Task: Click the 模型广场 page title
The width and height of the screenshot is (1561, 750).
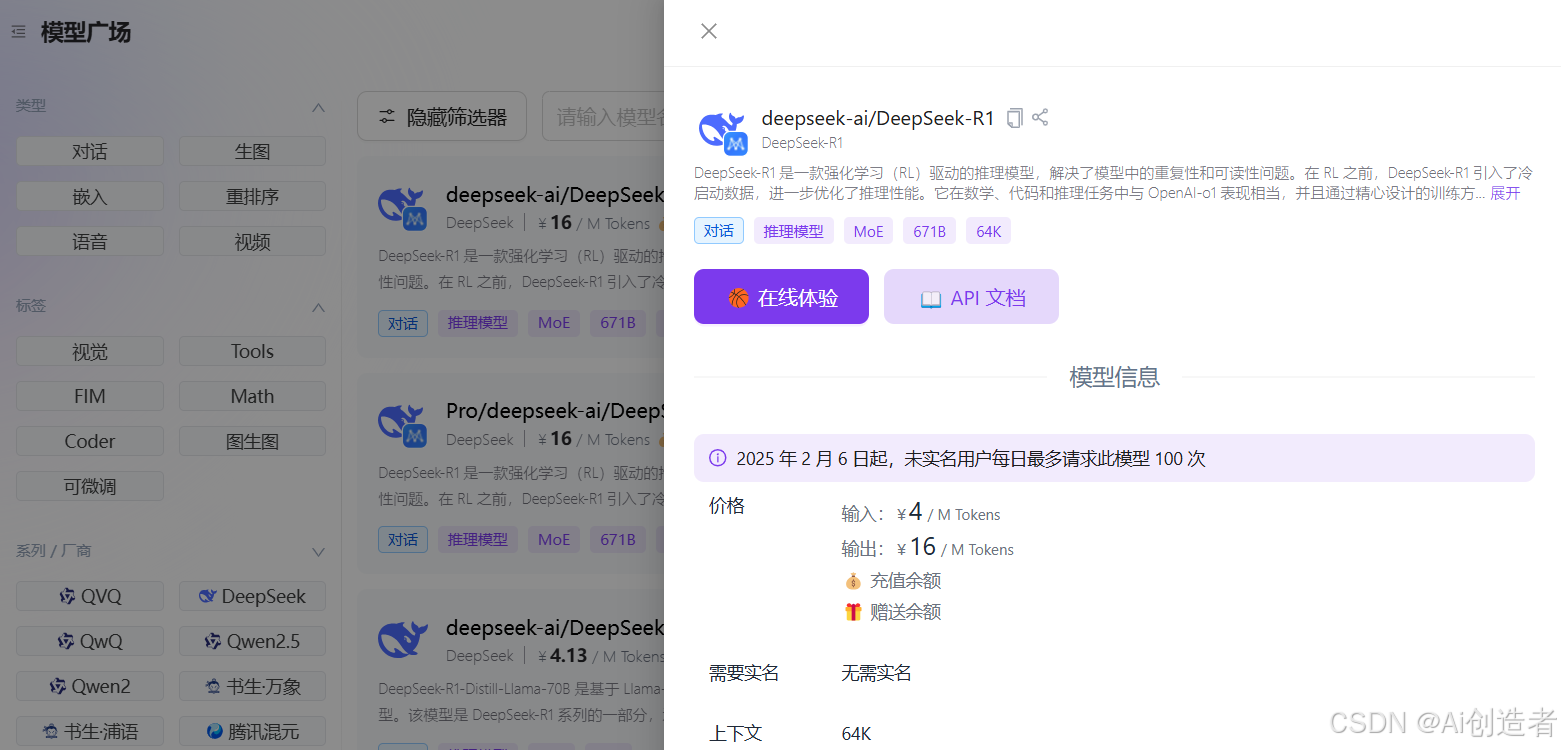Action: 86,32
